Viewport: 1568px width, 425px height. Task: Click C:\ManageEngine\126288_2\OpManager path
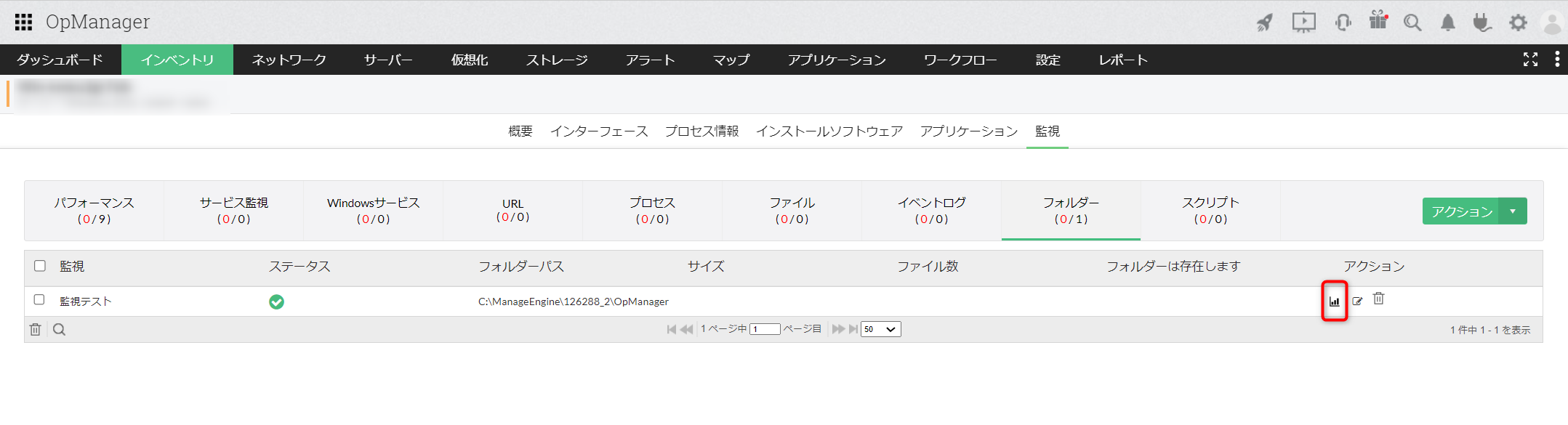click(574, 301)
